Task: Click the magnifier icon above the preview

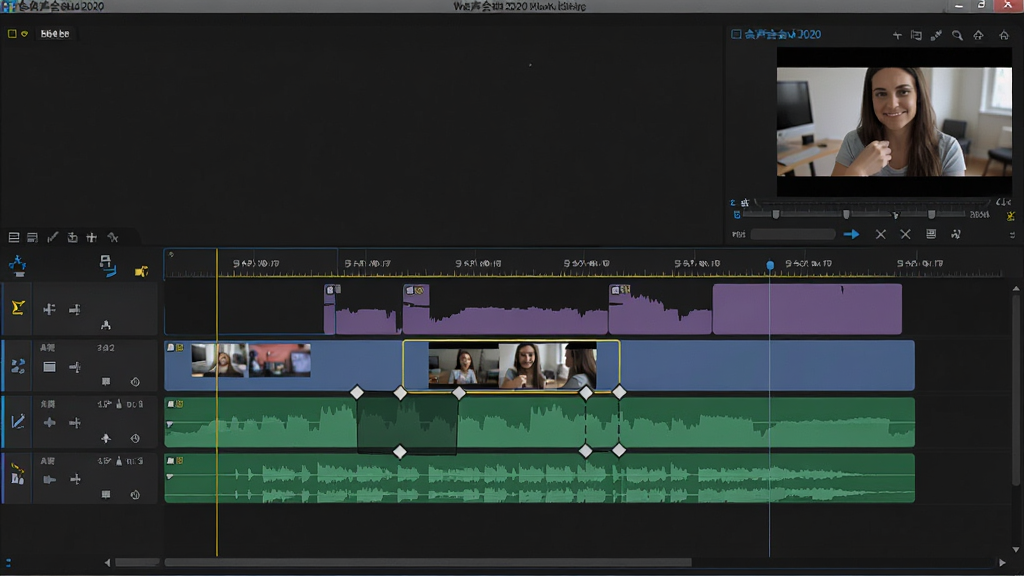Action: (957, 35)
